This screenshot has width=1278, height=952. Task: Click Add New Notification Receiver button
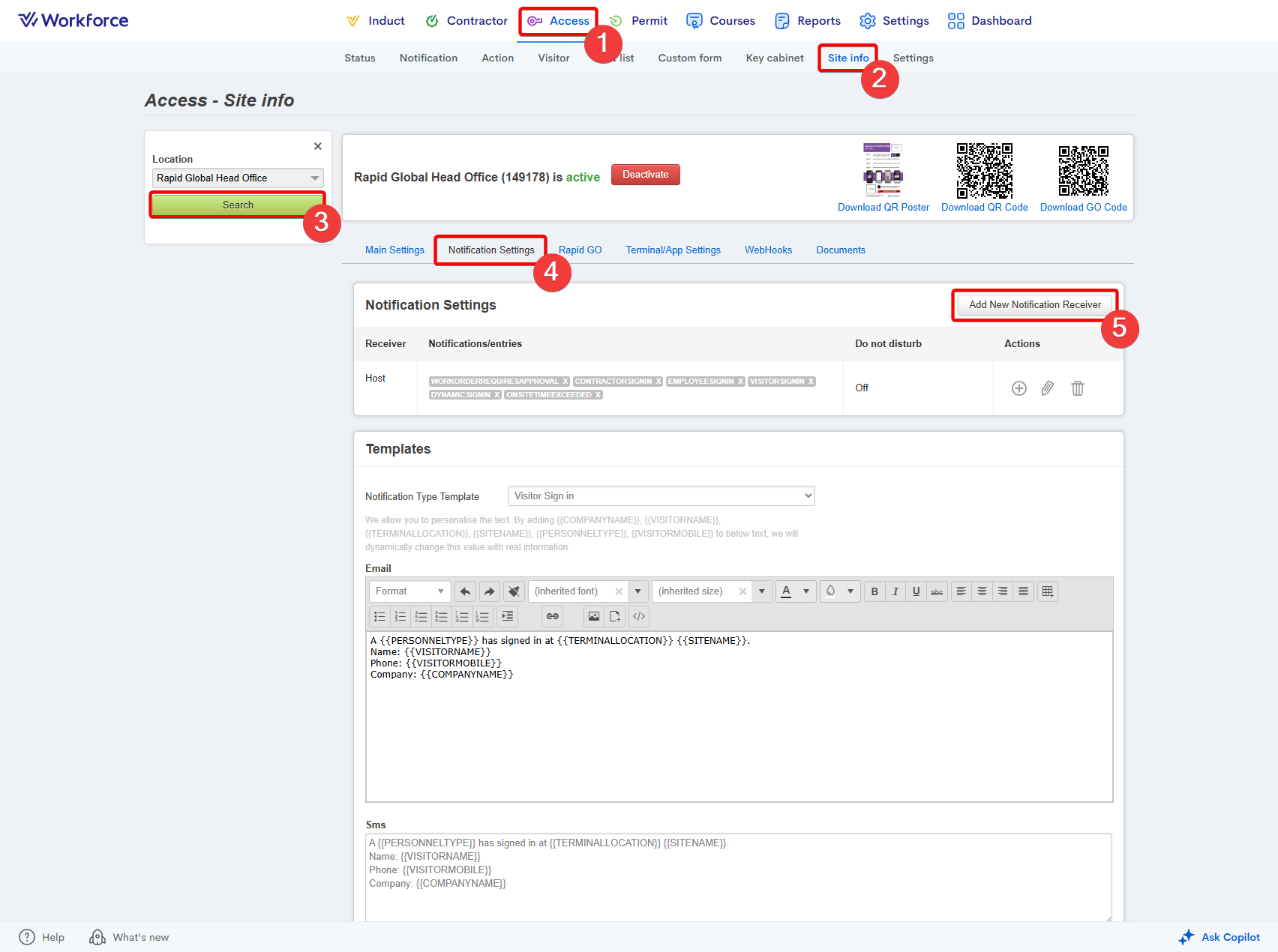click(1034, 305)
